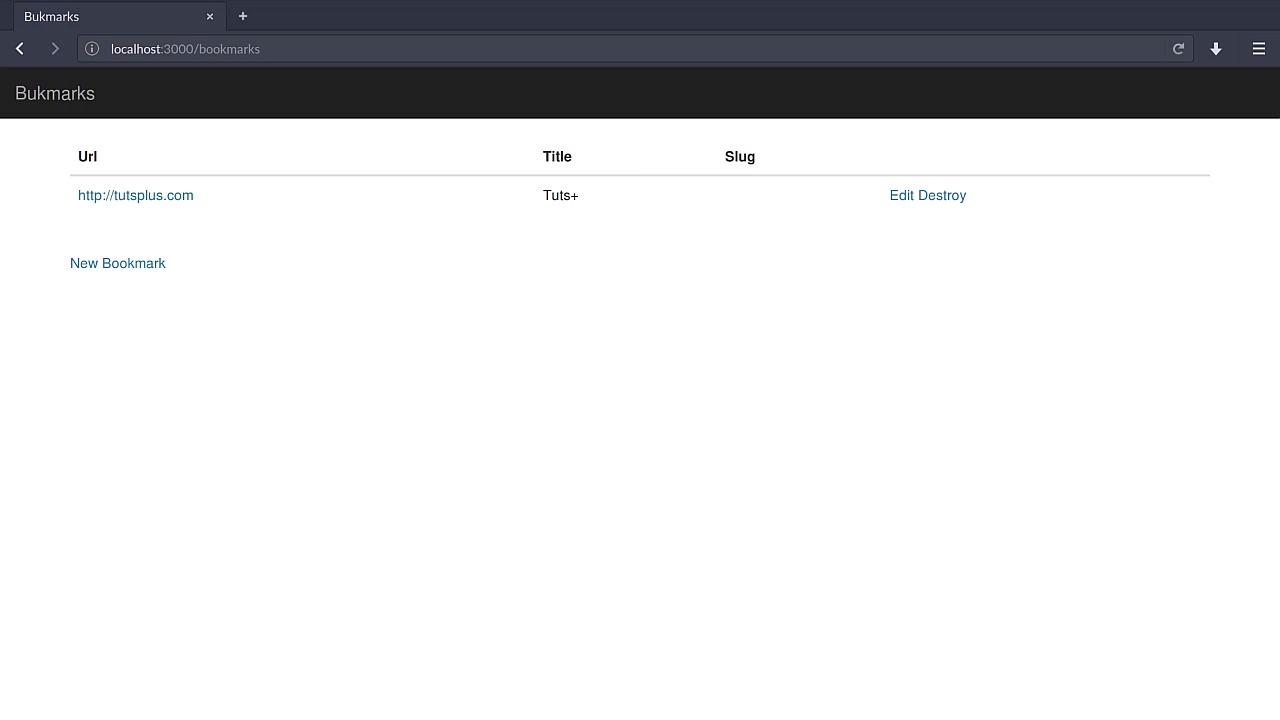Viewport: 1280px width, 720px height.
Task: Click the browser forward arrow
Action: pyautogui.click(x=55, y=48)
